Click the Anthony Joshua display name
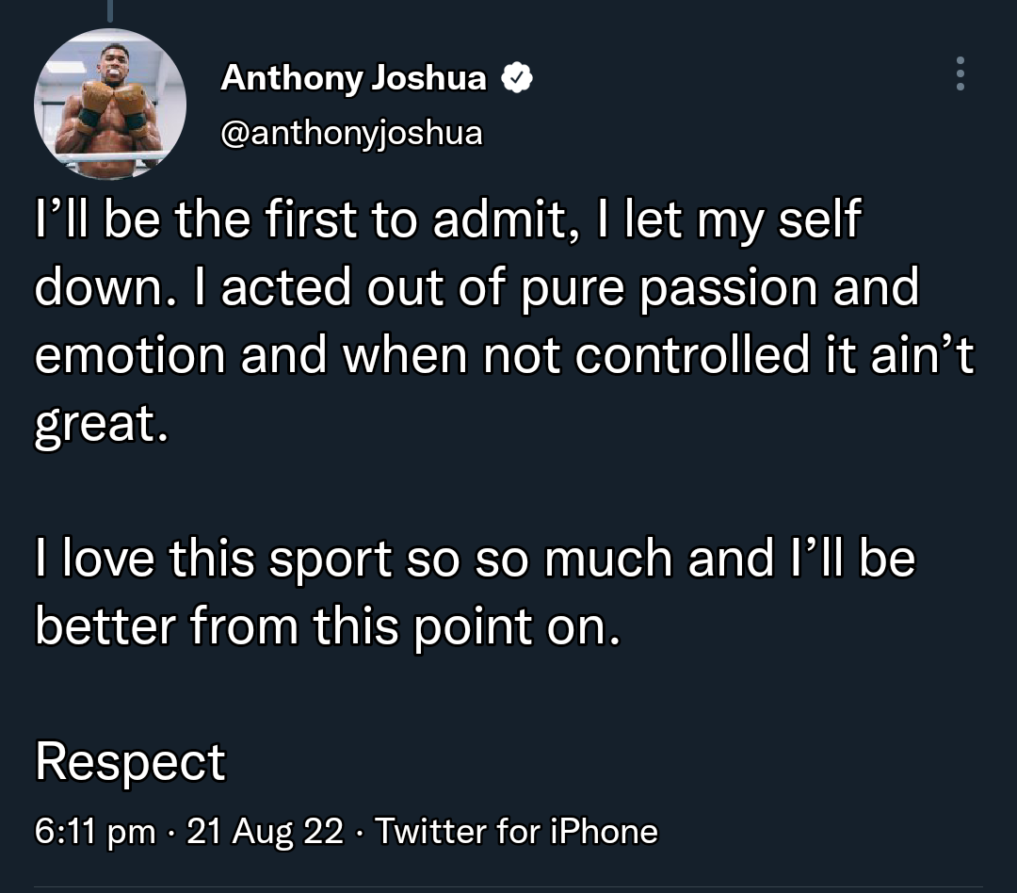Image resolution: width=1017 pixels, height=893 pixels. click(353, 78)
